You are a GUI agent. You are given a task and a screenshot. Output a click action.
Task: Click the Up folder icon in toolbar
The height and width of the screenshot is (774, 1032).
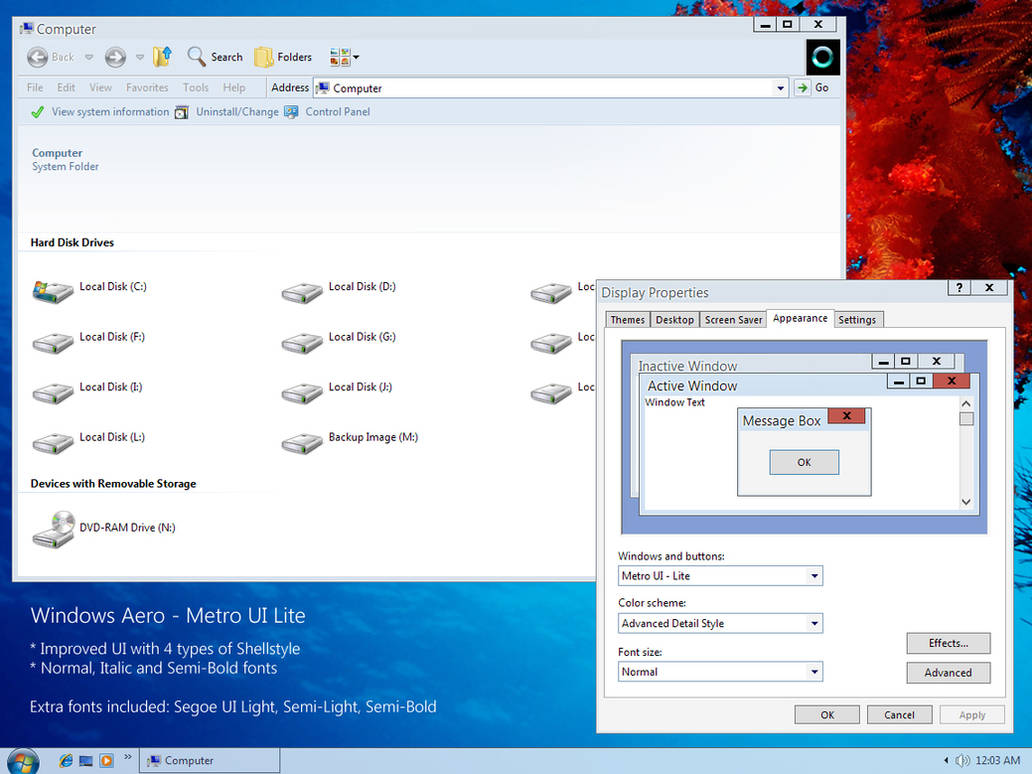point(163,57)
